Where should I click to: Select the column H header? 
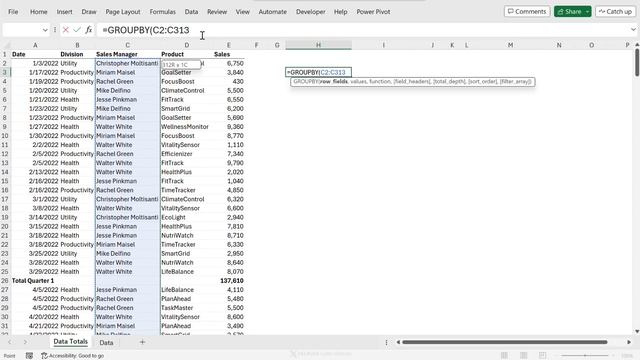pyautogui.click(x=318, y=45)
